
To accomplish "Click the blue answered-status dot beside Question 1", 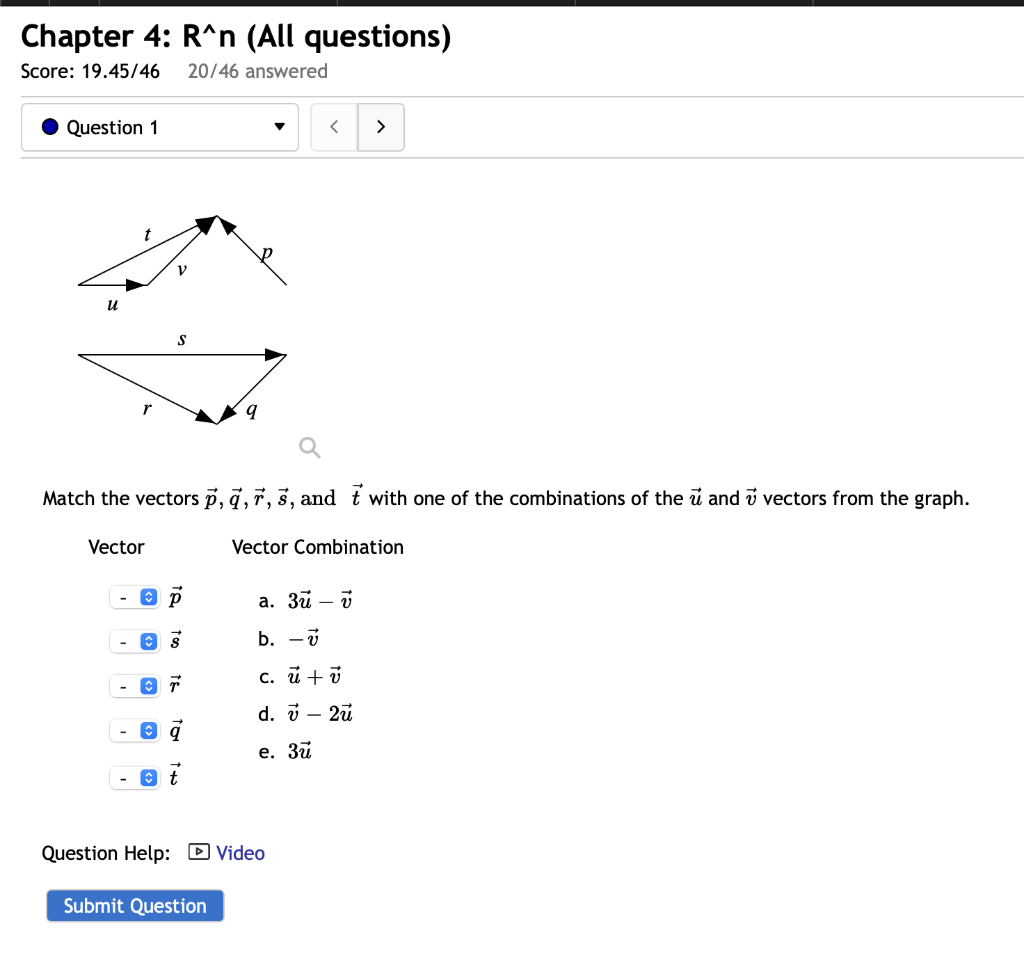I will coord(48,127).
